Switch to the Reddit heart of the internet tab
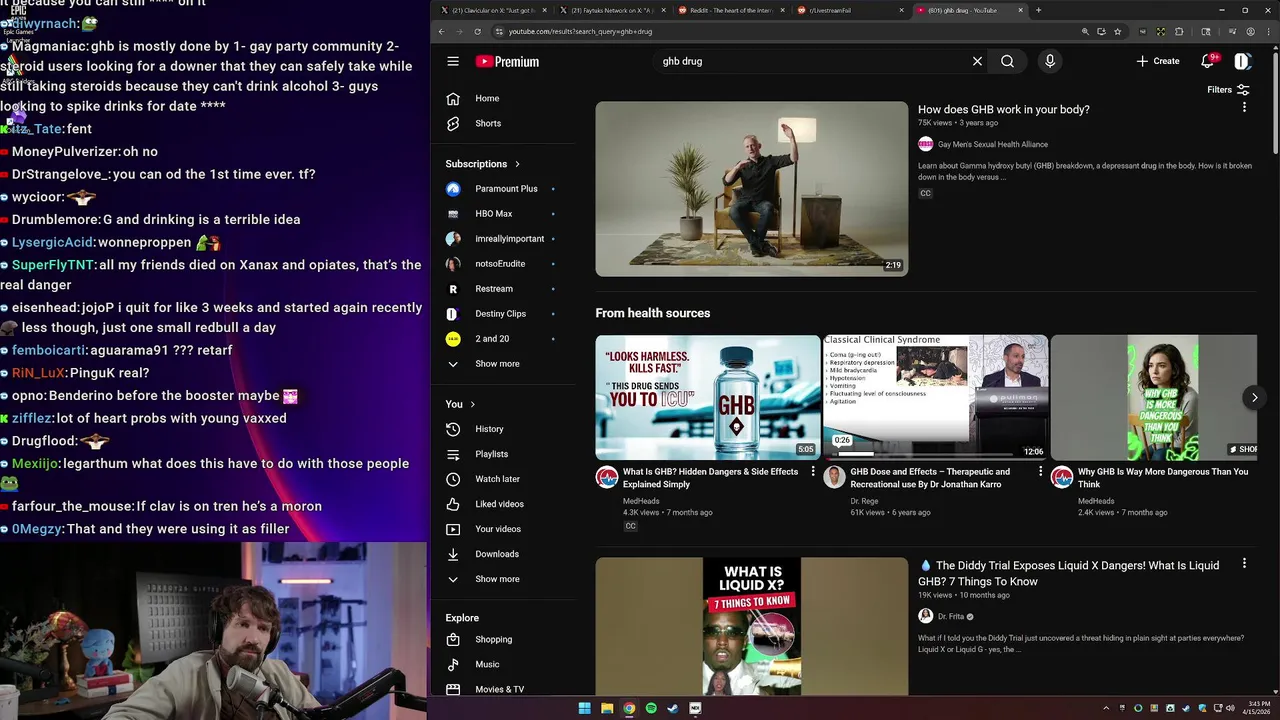The width and height of the screenshot is (1280, 720). point(730,10)
